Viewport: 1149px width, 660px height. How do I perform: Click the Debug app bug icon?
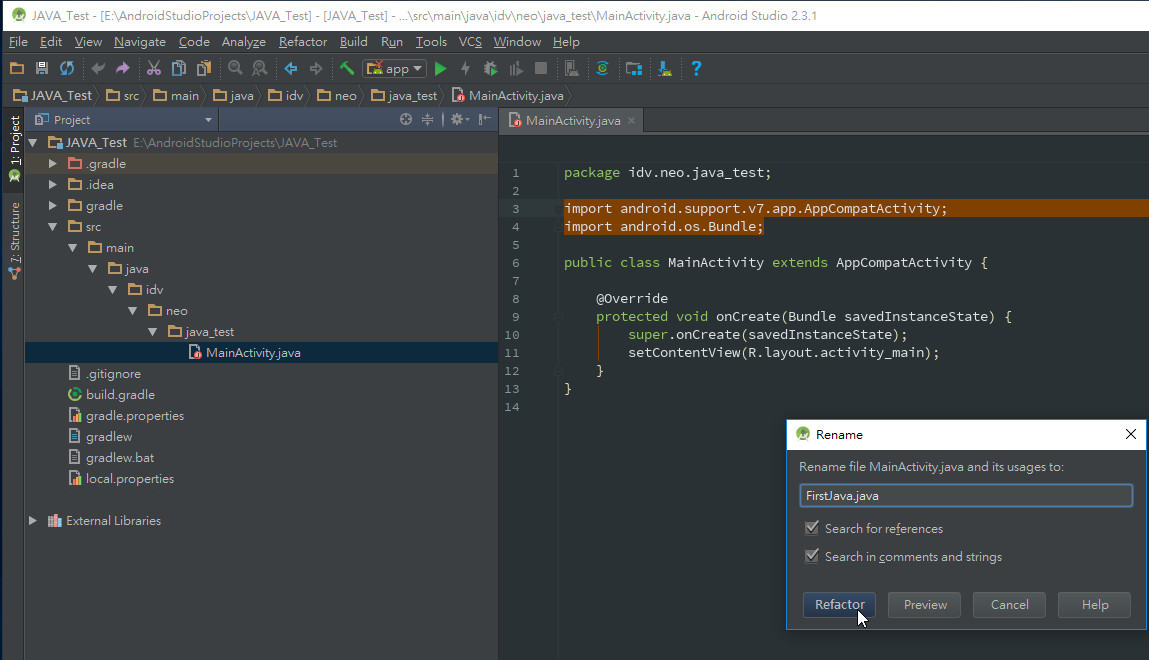491,69
